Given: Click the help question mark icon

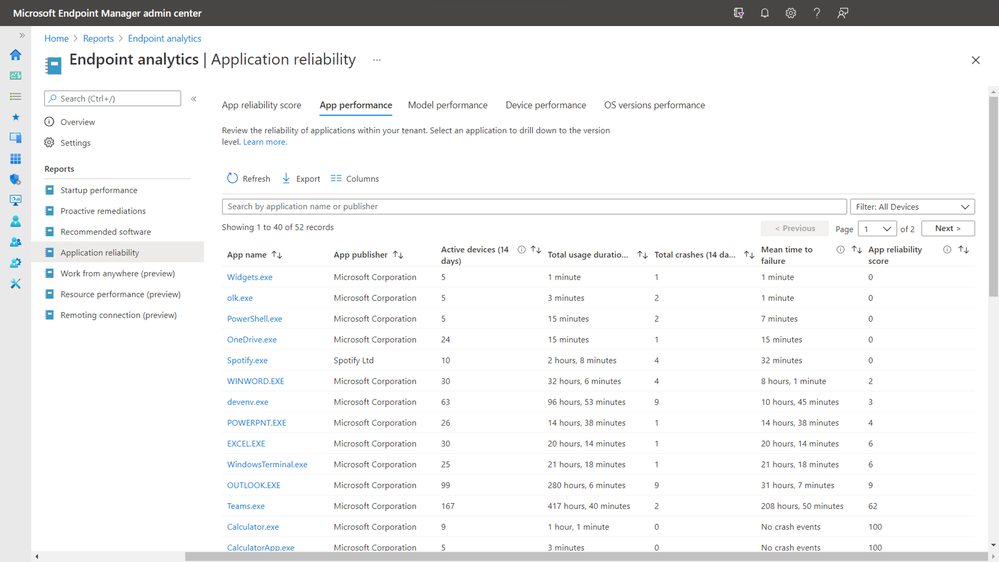Looking at the screenshot, I should 817,13.
